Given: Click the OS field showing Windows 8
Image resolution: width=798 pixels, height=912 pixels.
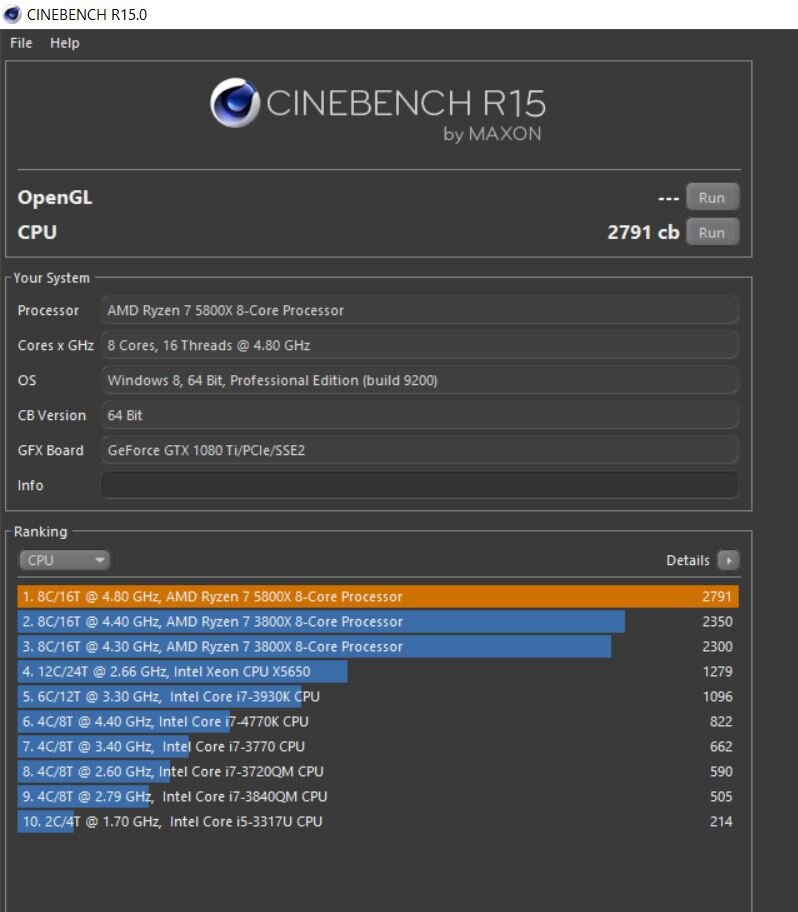Looking at the screenshot, I should click(x=420, y=380).
